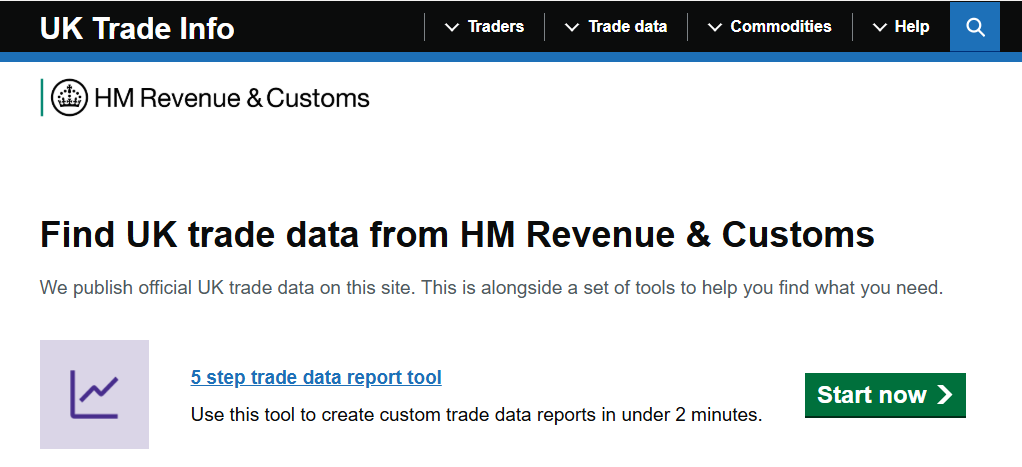Viewport: 1022px width, 467px height.
Task: Open the Trade data menu label
Action: click(627, 27)
